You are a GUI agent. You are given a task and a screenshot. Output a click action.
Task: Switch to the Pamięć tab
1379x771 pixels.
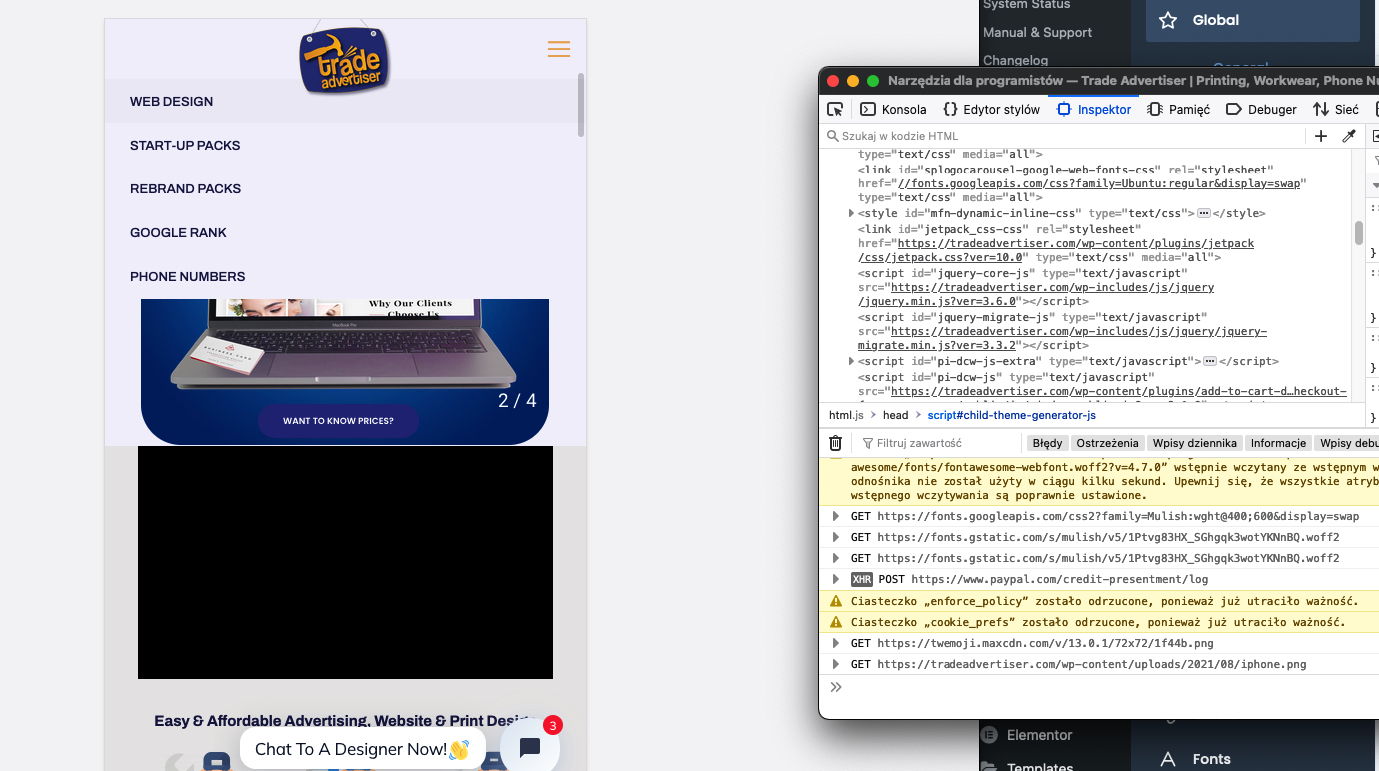point(1179,109)
